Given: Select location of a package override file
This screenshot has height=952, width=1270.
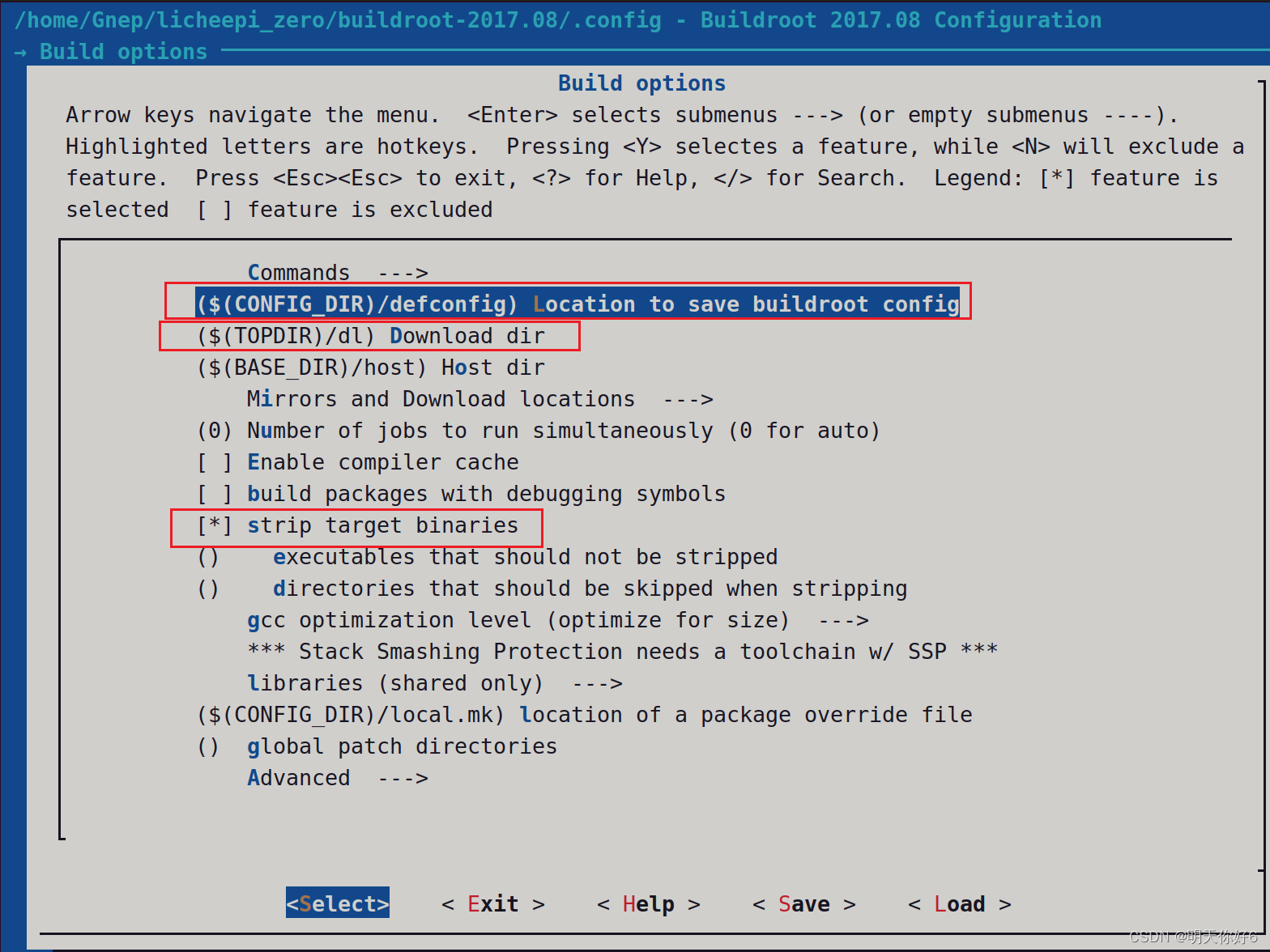Looking at the screenshot, I should 584,715.
